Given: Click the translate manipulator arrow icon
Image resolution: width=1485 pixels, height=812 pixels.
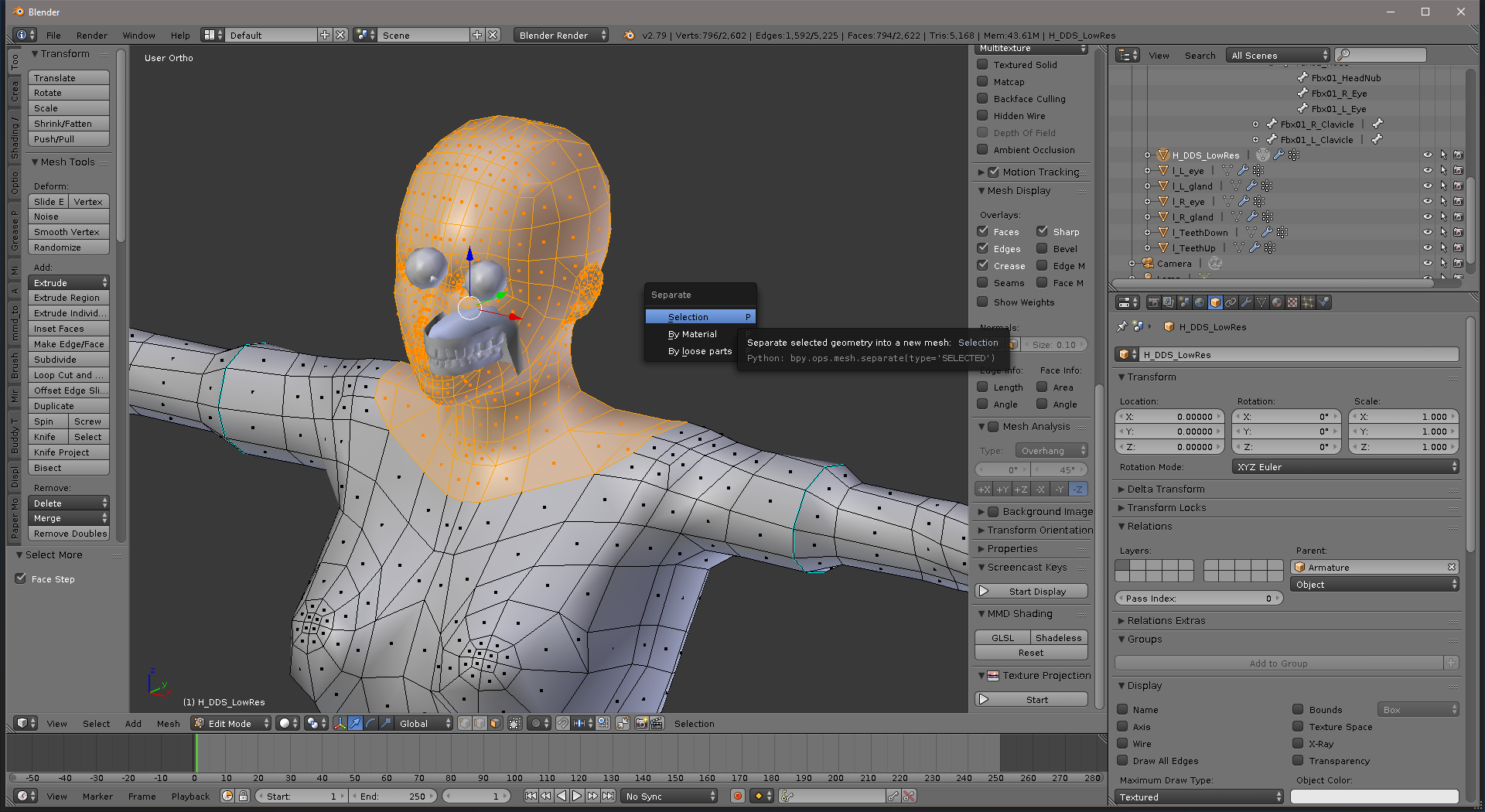Looking at the screenshot, I should (355, 724).
